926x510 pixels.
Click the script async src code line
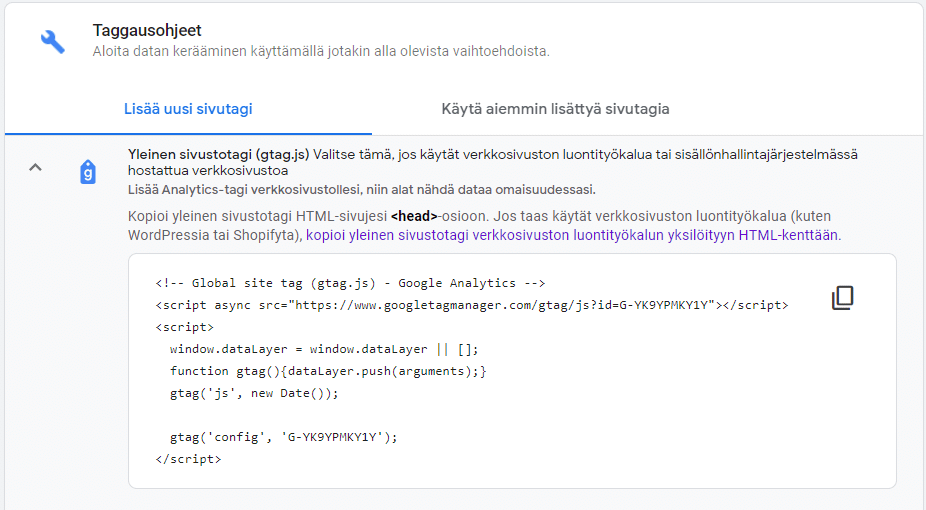471,305
